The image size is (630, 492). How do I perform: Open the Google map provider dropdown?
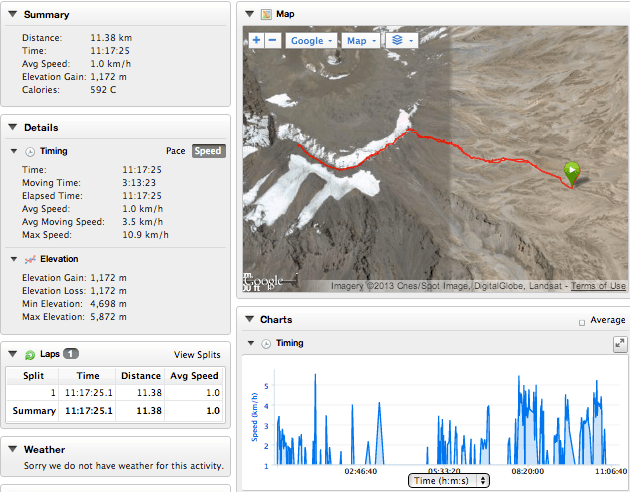(311, 41)
